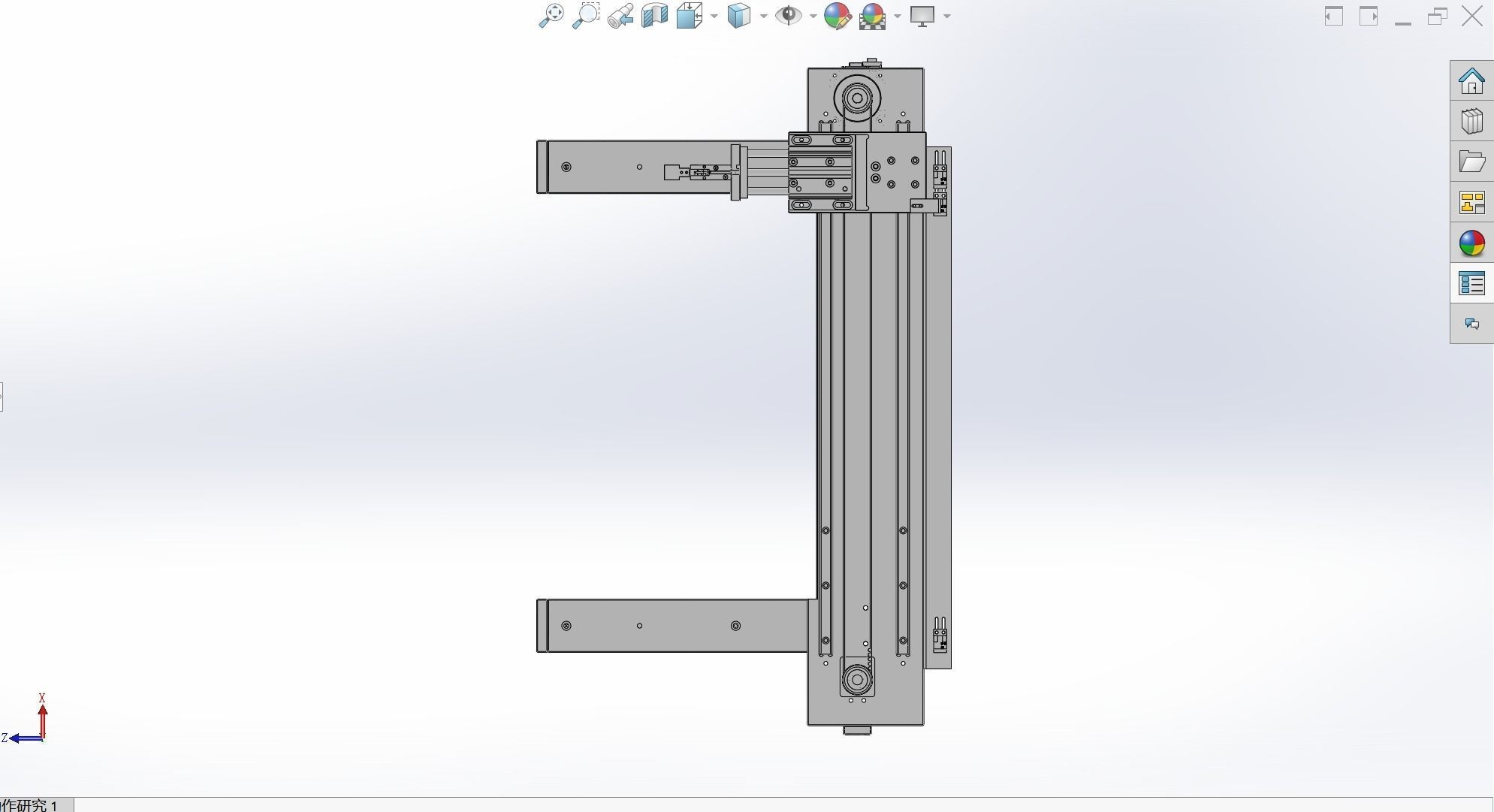Expand Display Style dropdown arrow
This screenshot has height=812, width=1494.
click(x=763, y=16)
